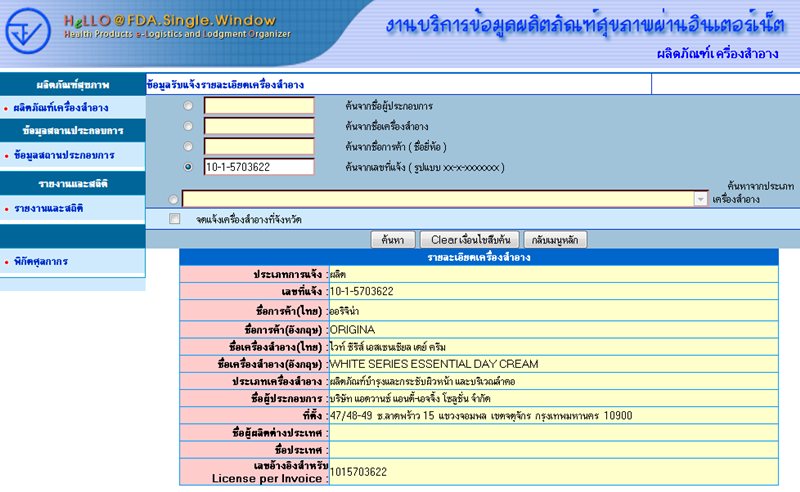This screenshot has width=800, height=492.
Task: Click the operator name input field
Action: [x=259, y=105]
